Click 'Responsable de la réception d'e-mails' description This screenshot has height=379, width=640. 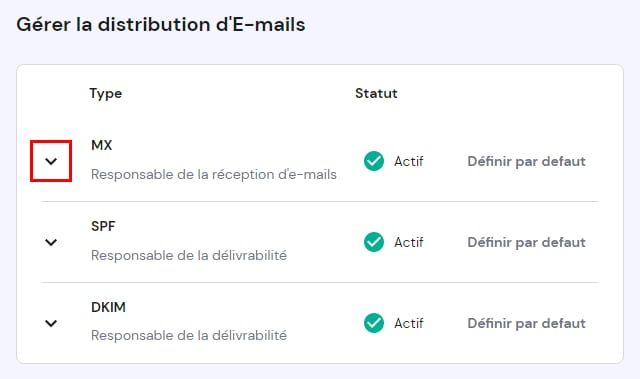point(214,175)
